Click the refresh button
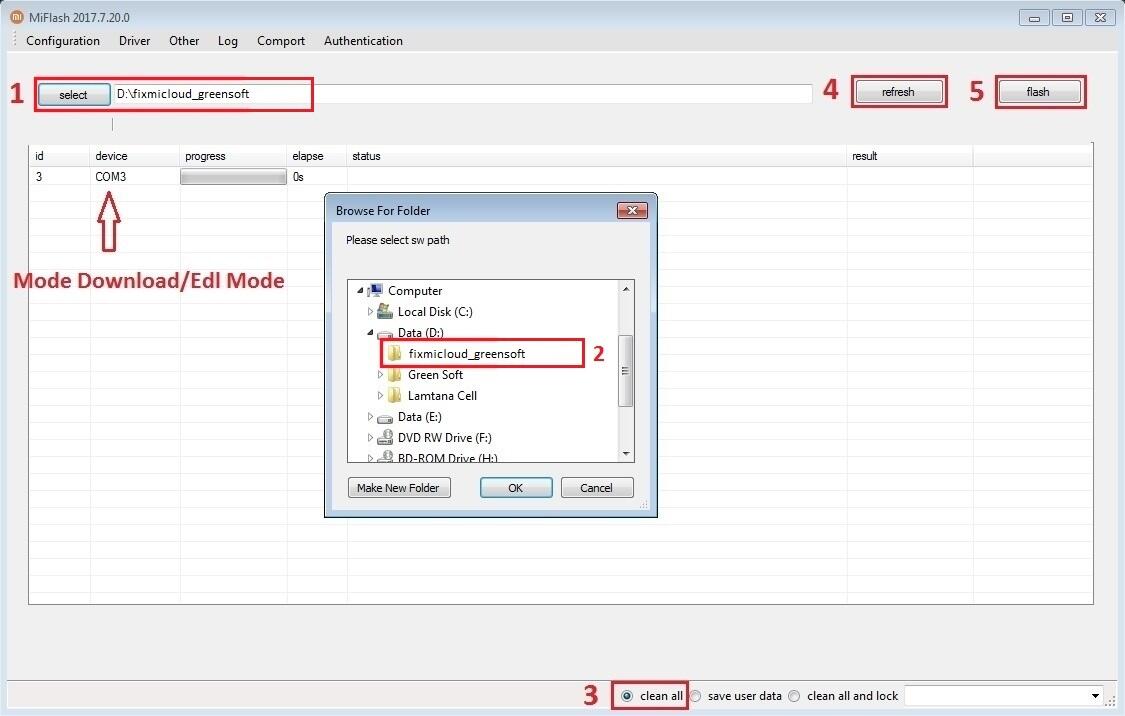 [898, 92]
